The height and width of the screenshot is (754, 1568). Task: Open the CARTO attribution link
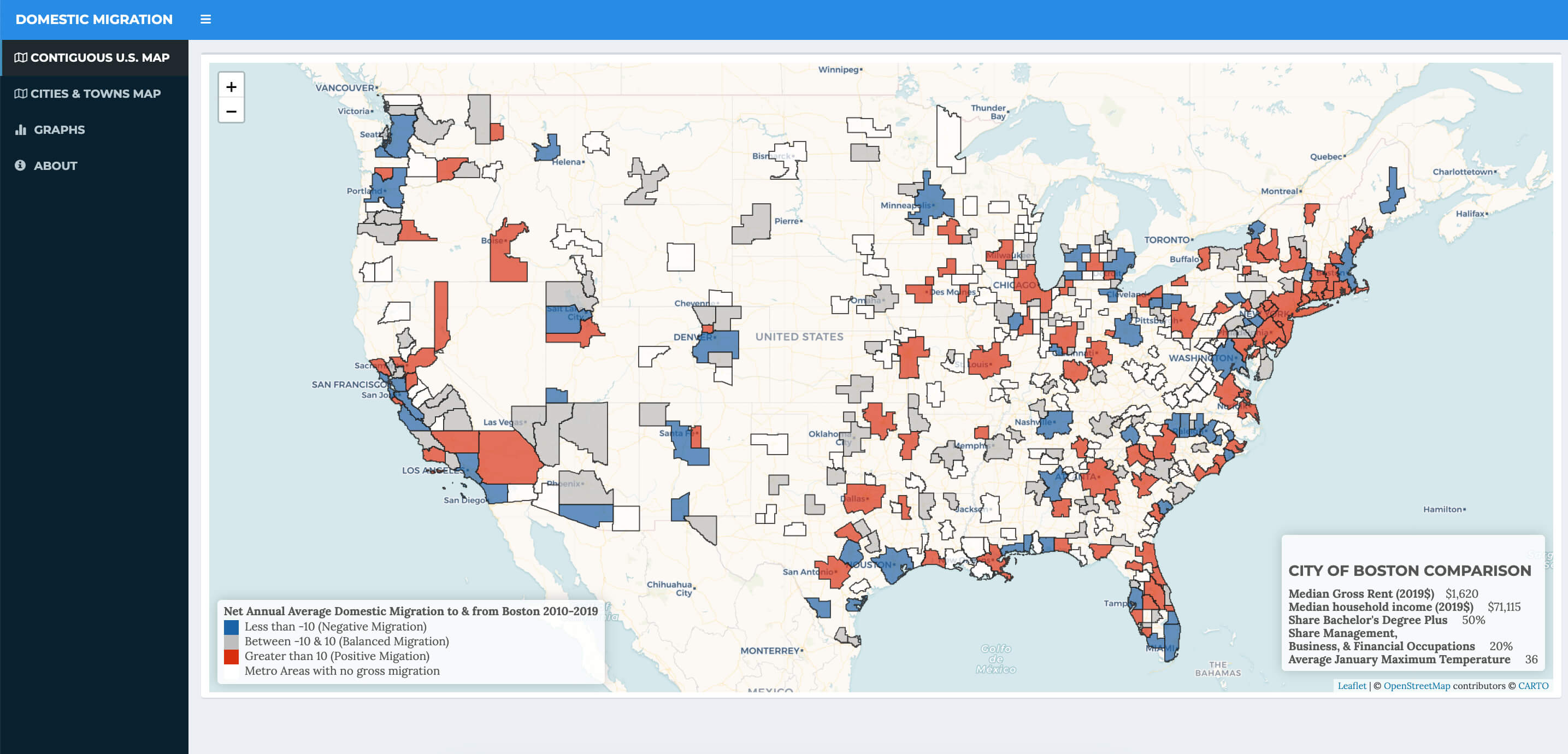(1532, 685)
